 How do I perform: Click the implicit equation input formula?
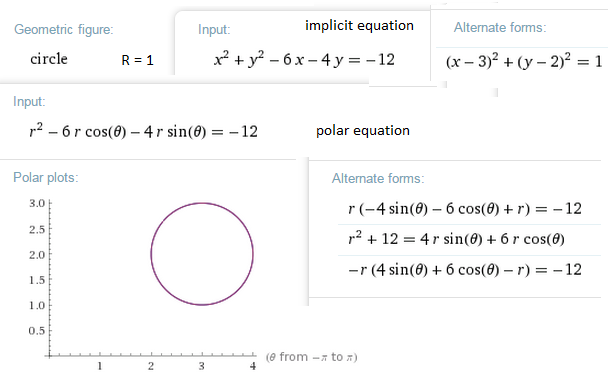tap(304, 60)
